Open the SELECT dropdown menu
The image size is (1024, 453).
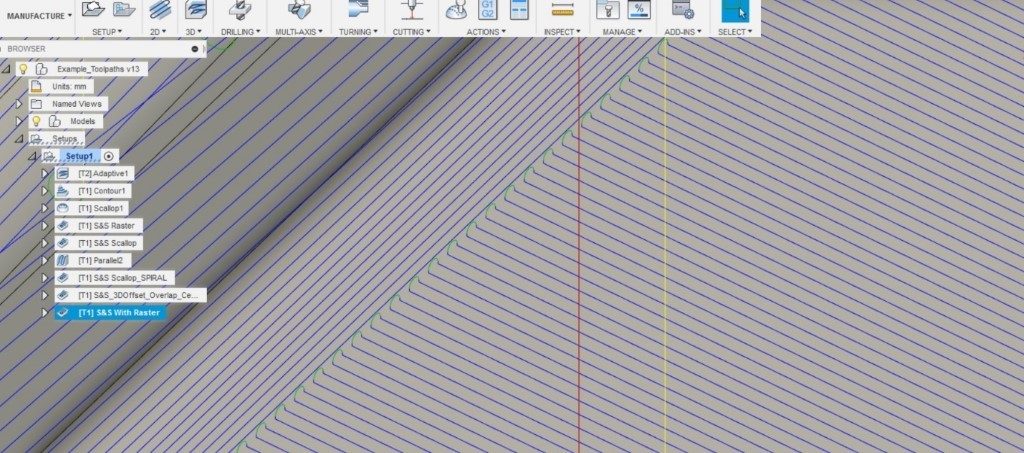[735, 31]
